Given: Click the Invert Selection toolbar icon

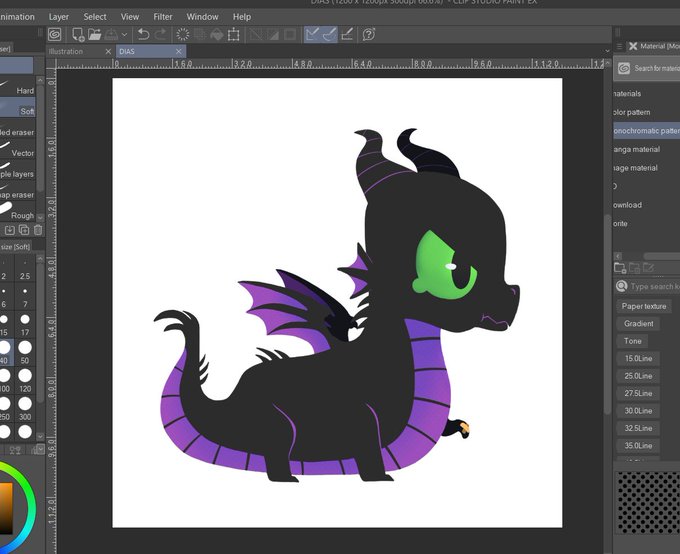Looking at the screenshot, I should point(273,34).
